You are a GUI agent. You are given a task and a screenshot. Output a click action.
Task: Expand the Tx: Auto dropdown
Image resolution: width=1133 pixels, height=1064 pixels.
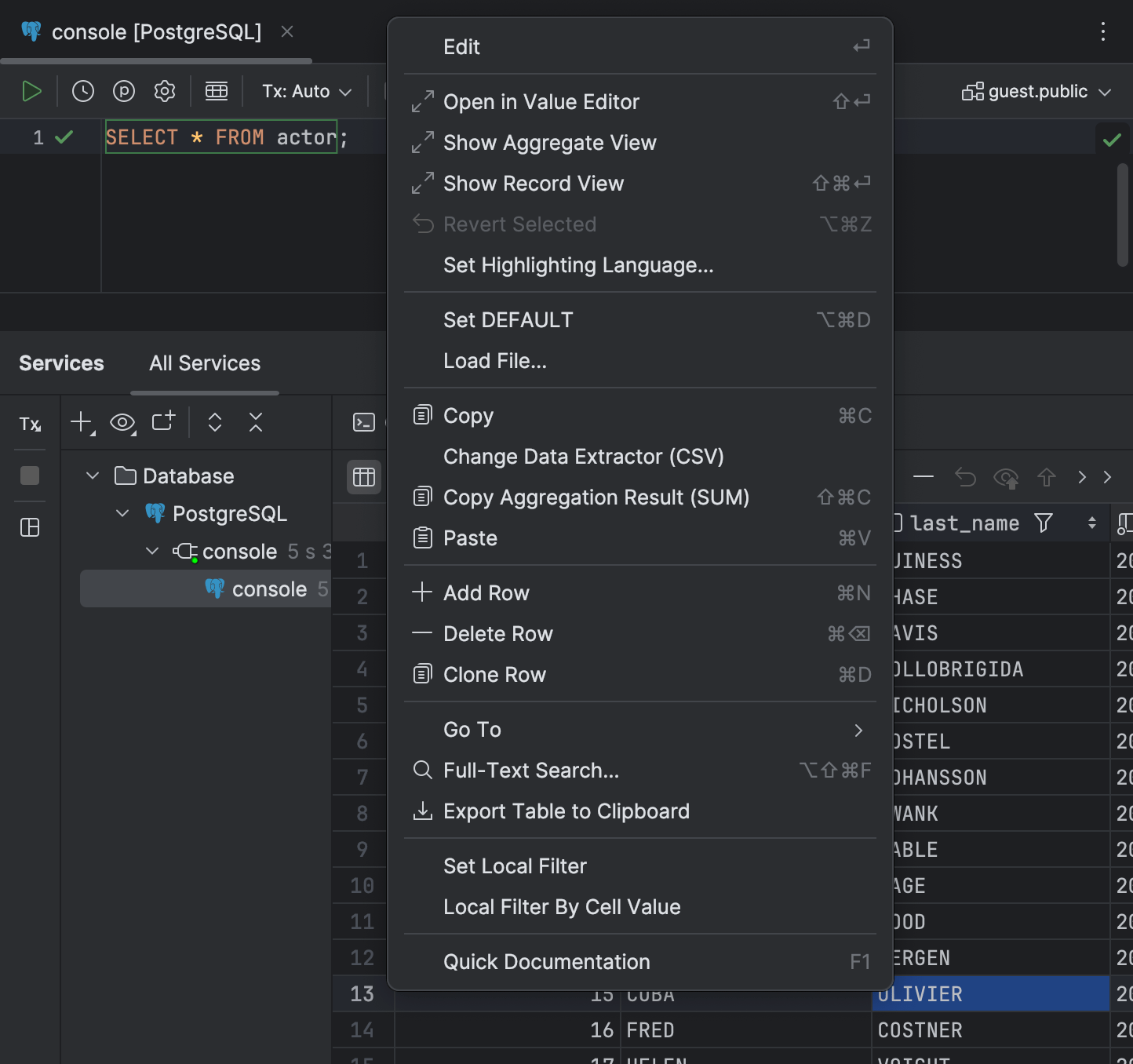[x=306, y=91]
